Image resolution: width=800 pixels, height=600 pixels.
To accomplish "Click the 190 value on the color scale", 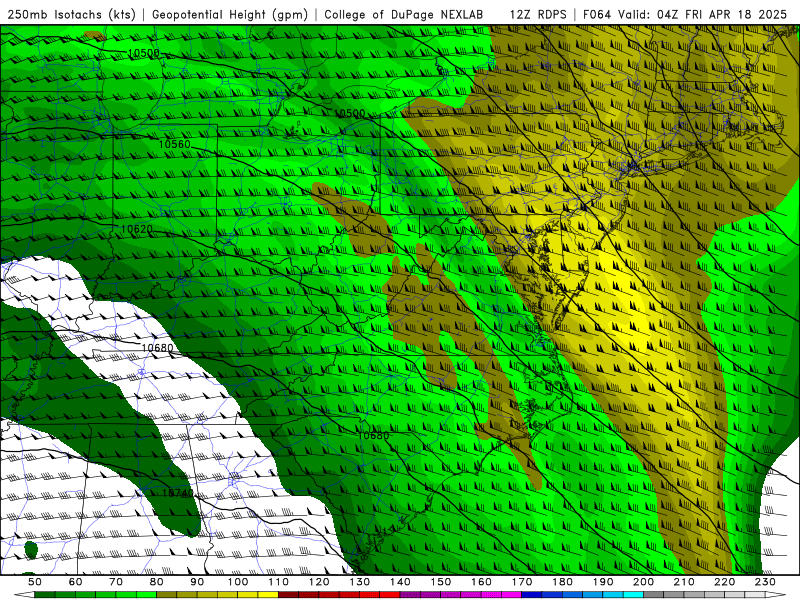I will coord(603,582).
